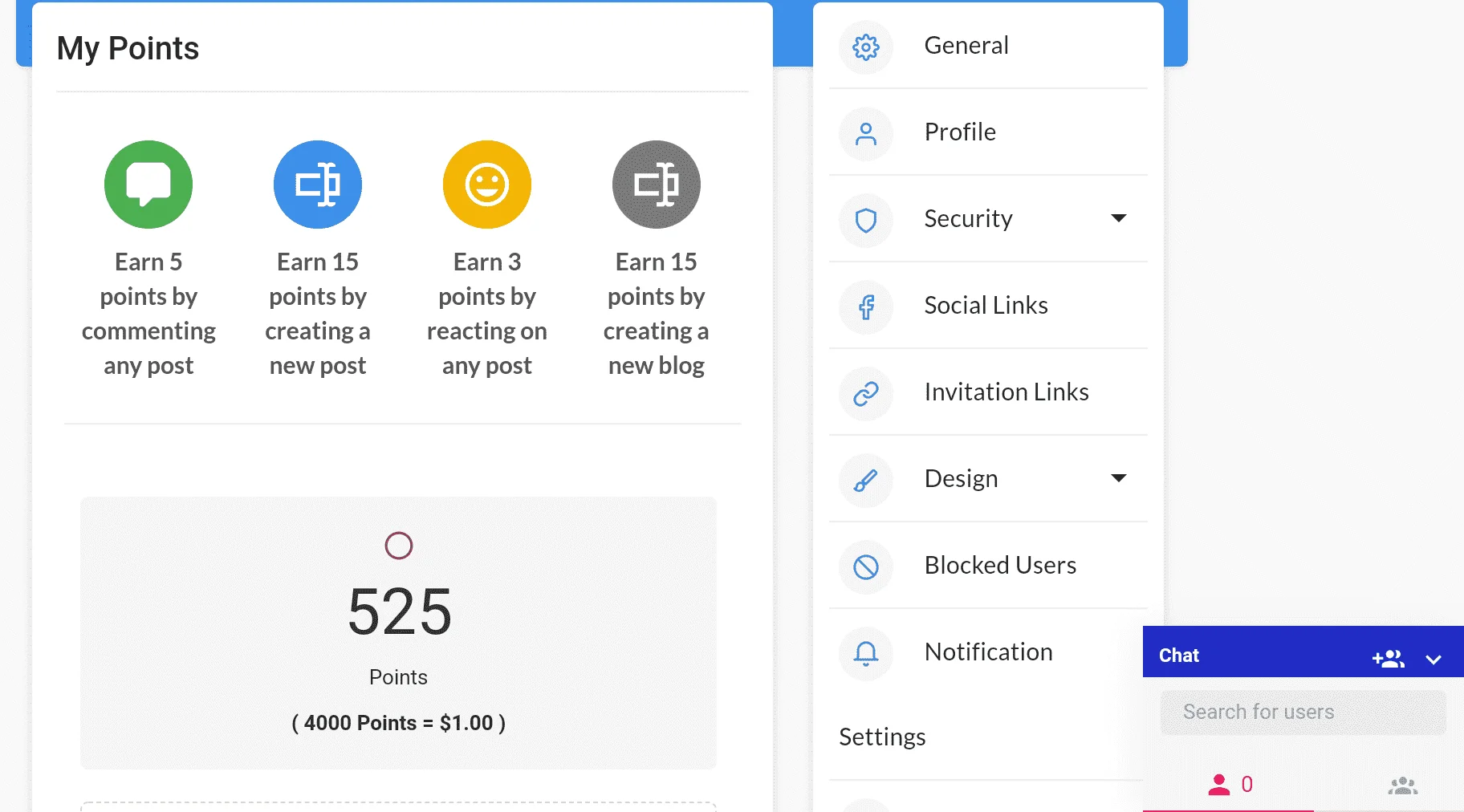Viewport: 1464px width, 812px height.
Task: Open Notification settings
Action: (988, 652)
